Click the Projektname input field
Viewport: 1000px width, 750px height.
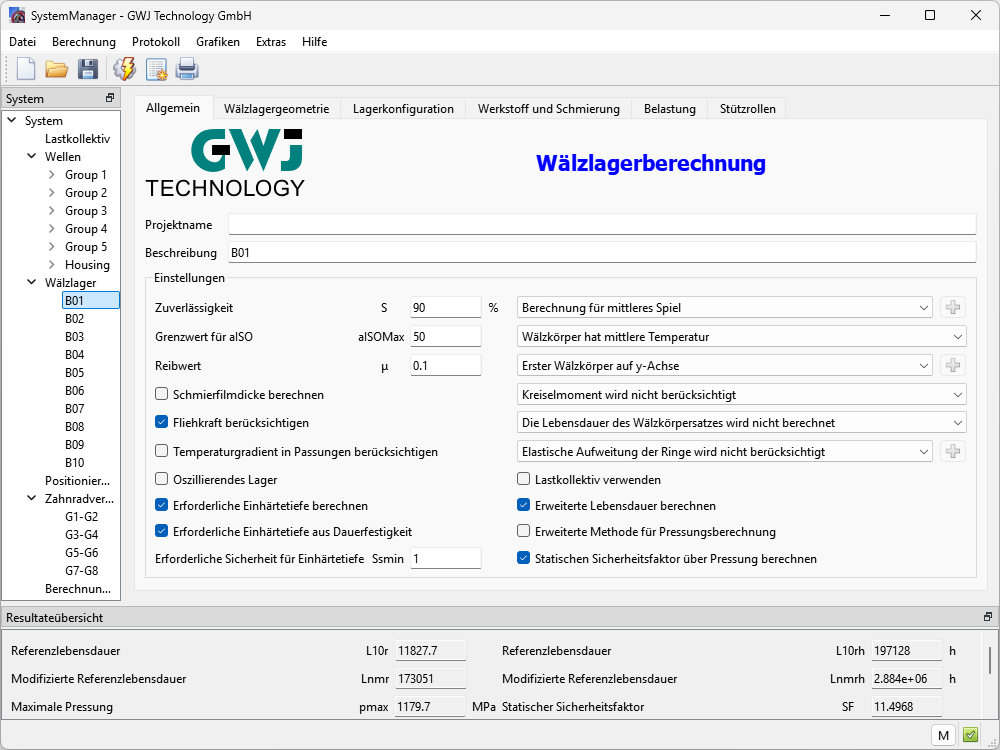601,224
